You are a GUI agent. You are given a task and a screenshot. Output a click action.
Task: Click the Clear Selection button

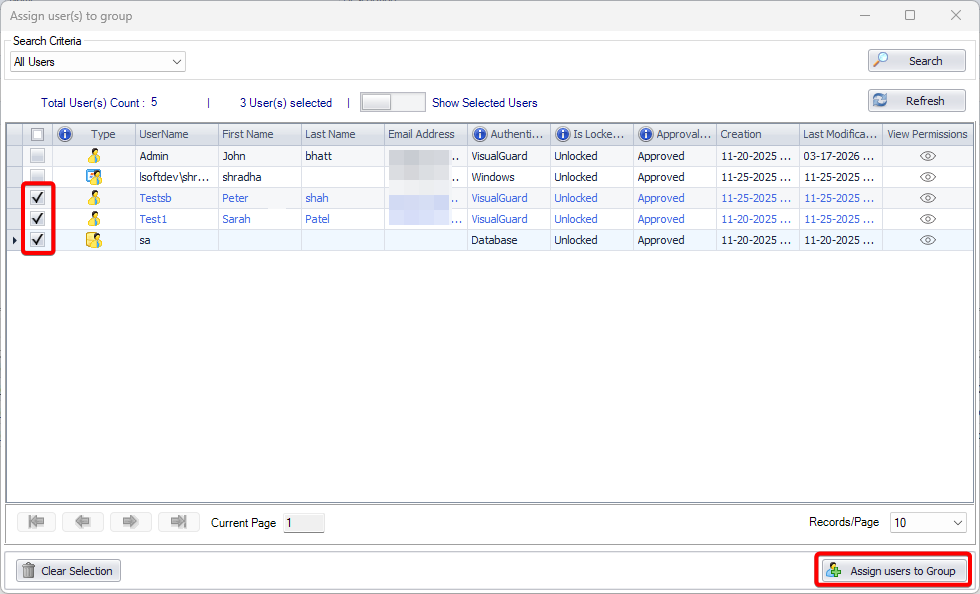click(68, 571)
